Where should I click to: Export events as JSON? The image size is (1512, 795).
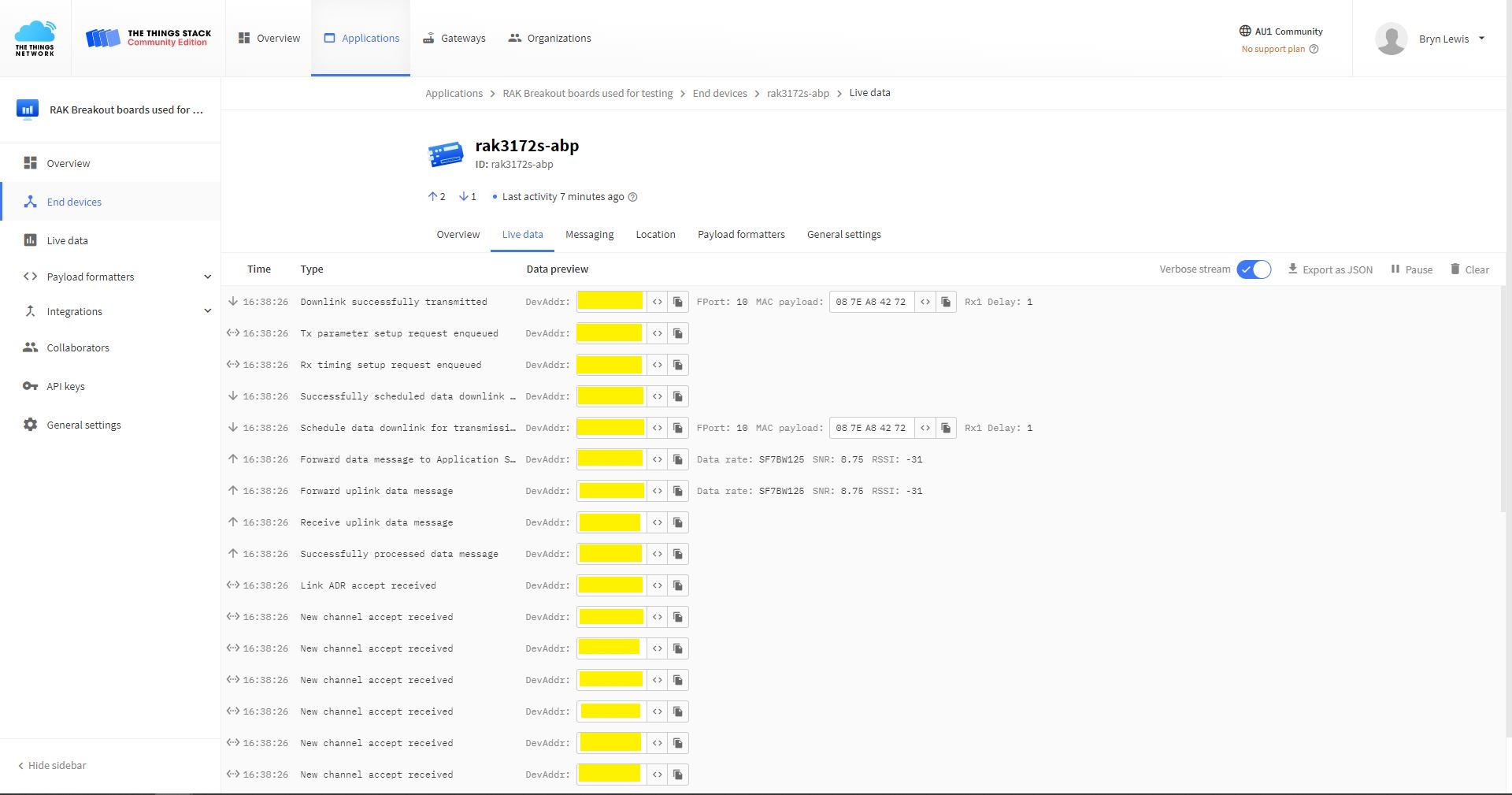[1330, 269]
